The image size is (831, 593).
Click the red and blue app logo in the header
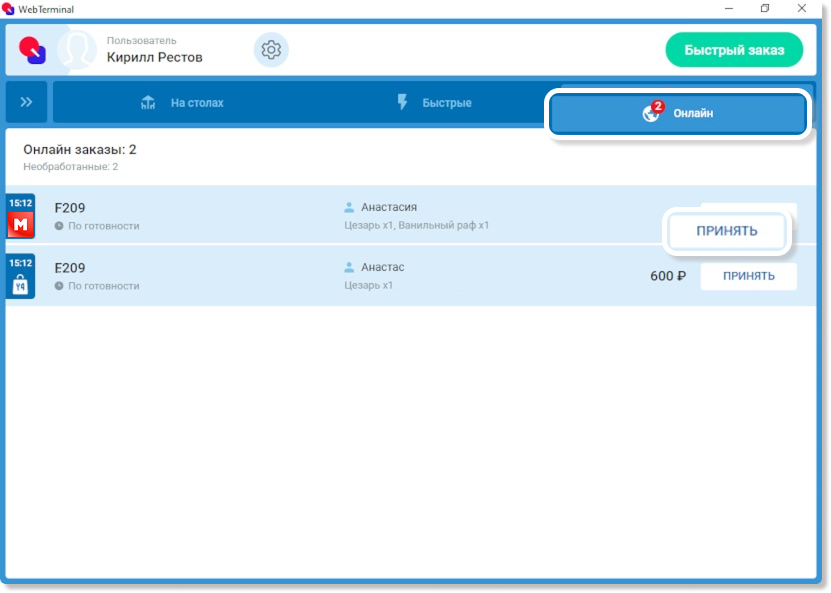[x=33, y=50]
